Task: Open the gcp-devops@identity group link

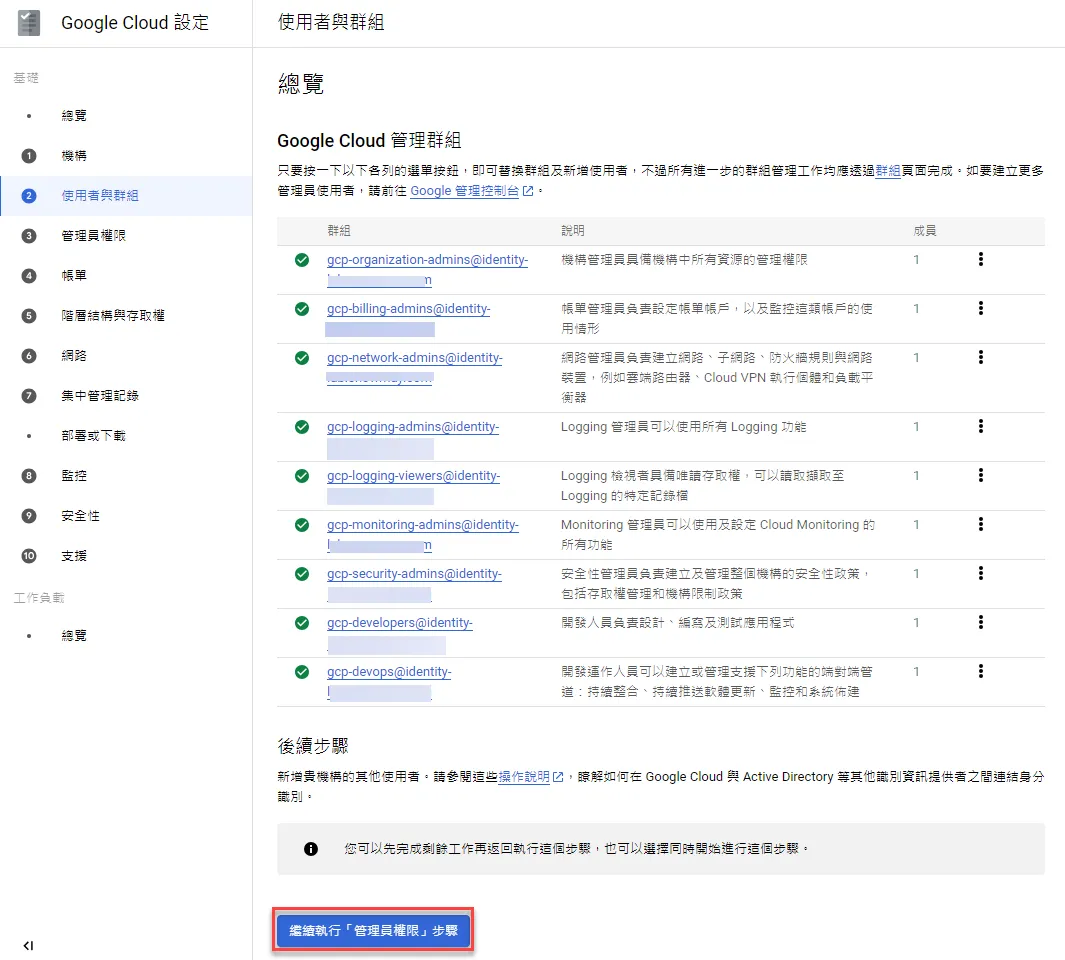Action: tap(389, 672)
